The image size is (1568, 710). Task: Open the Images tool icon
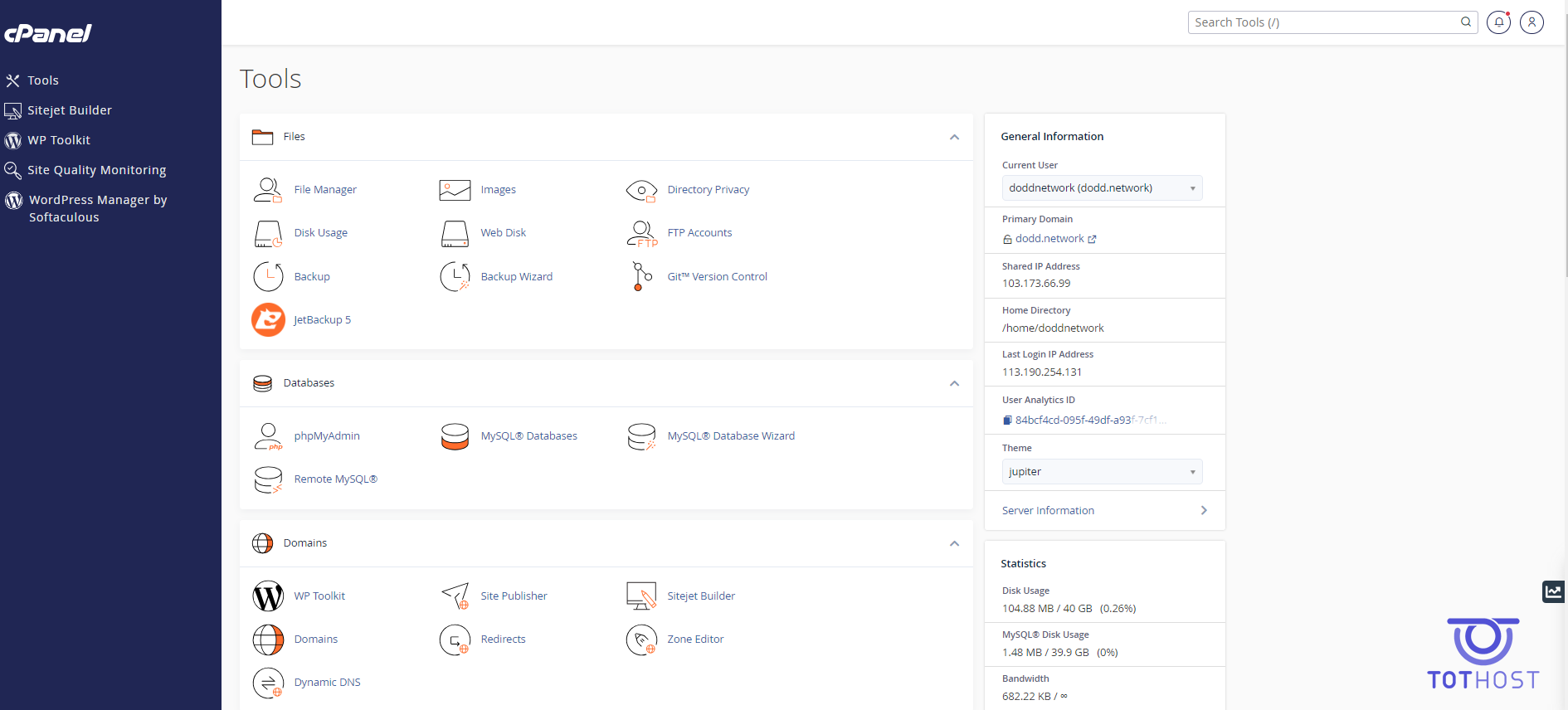pyautogui.click(x=455, y=190)
